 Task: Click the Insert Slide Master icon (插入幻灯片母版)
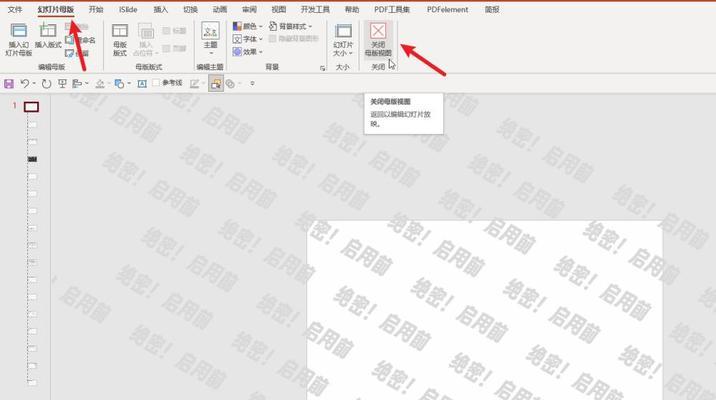tap(18, 31)
